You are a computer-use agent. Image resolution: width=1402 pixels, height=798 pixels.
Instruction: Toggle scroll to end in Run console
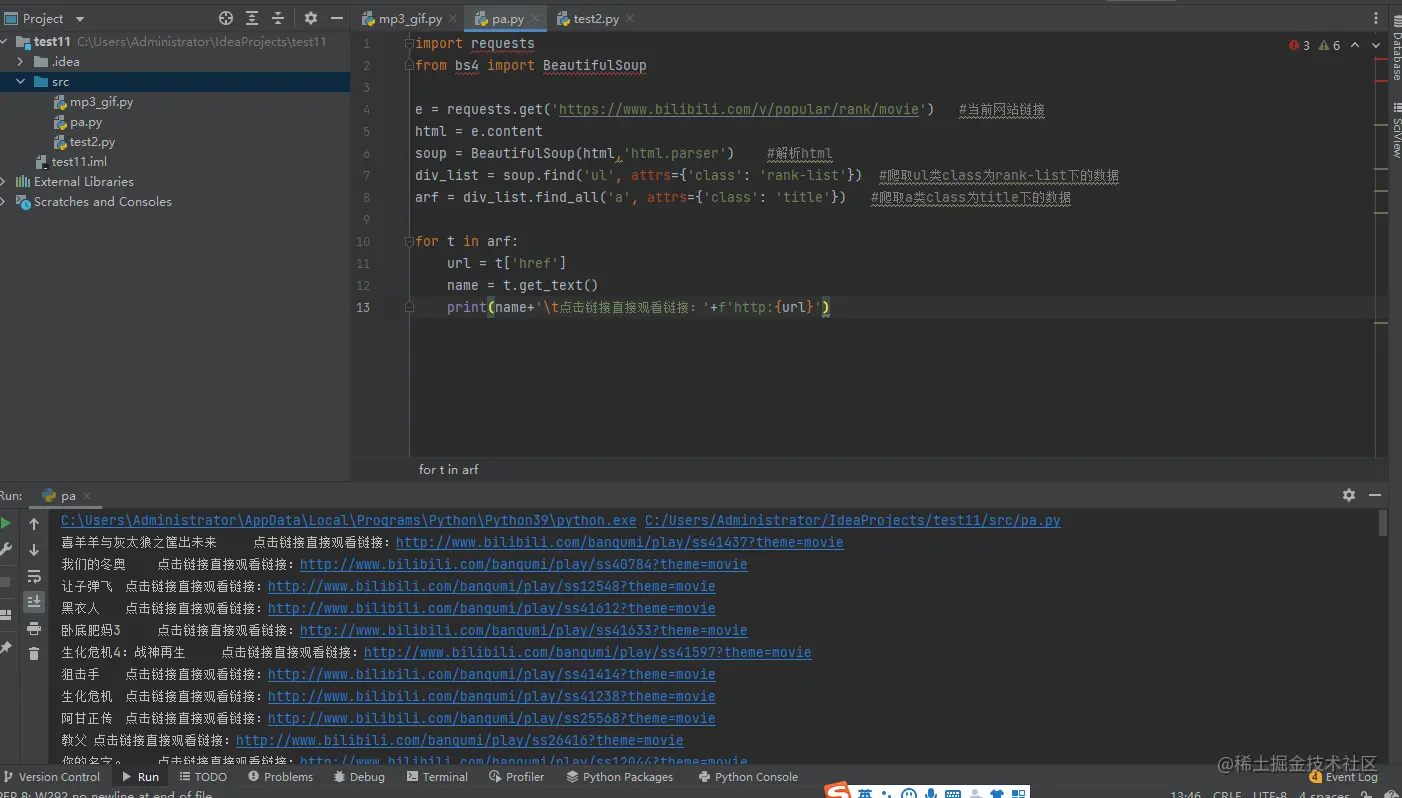(34, 601)
